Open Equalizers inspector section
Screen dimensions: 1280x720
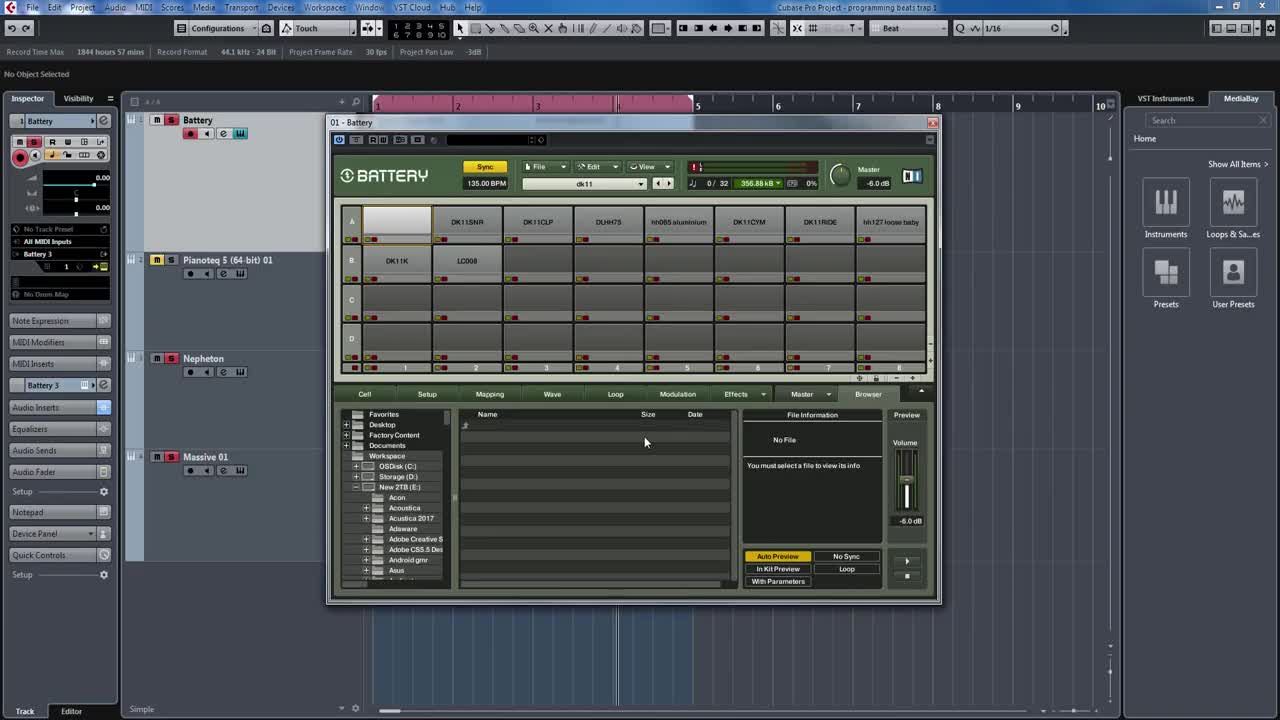pyautogui.click(x=60, y=429)
